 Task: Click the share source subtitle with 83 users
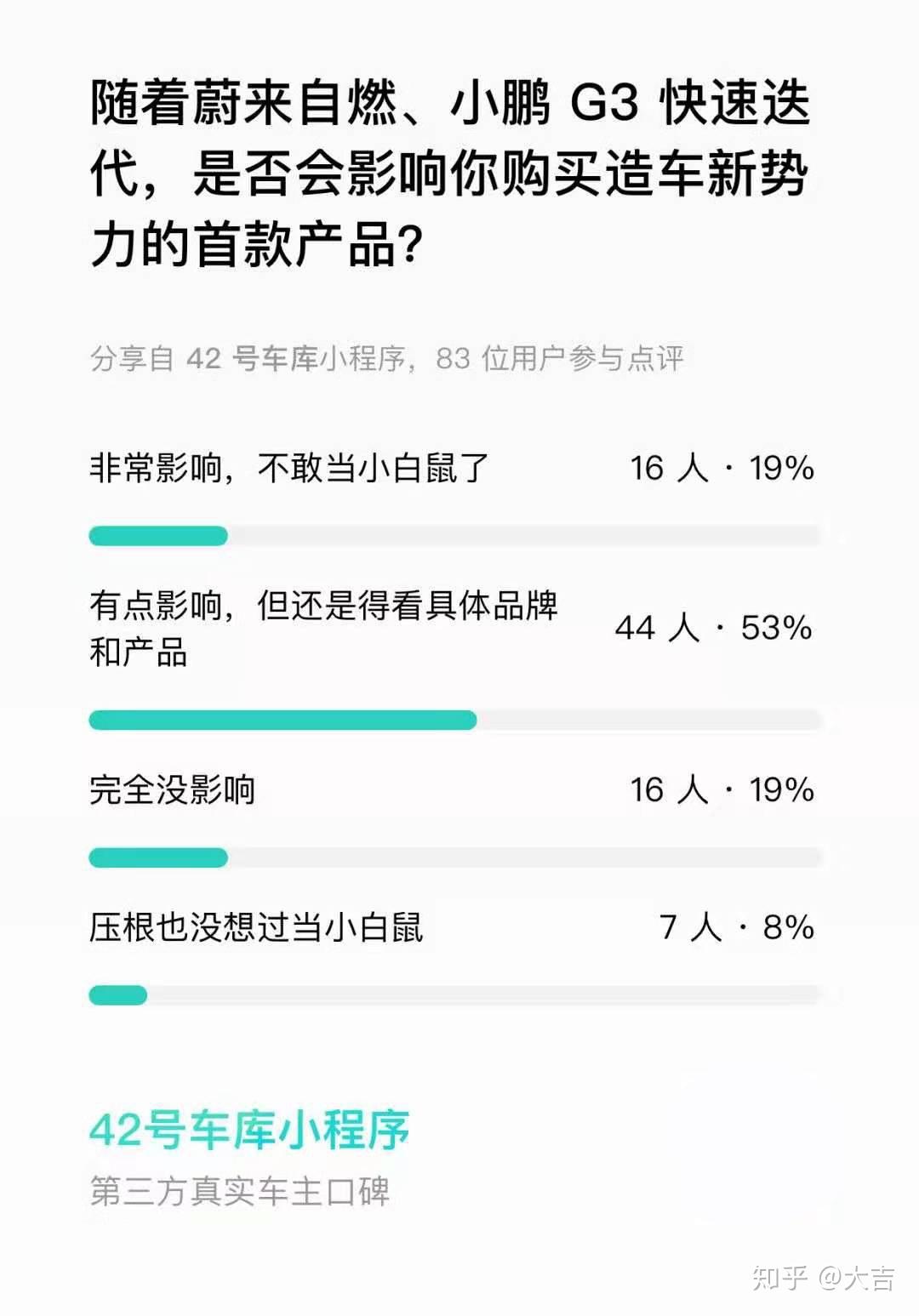(x=387, y=358)
